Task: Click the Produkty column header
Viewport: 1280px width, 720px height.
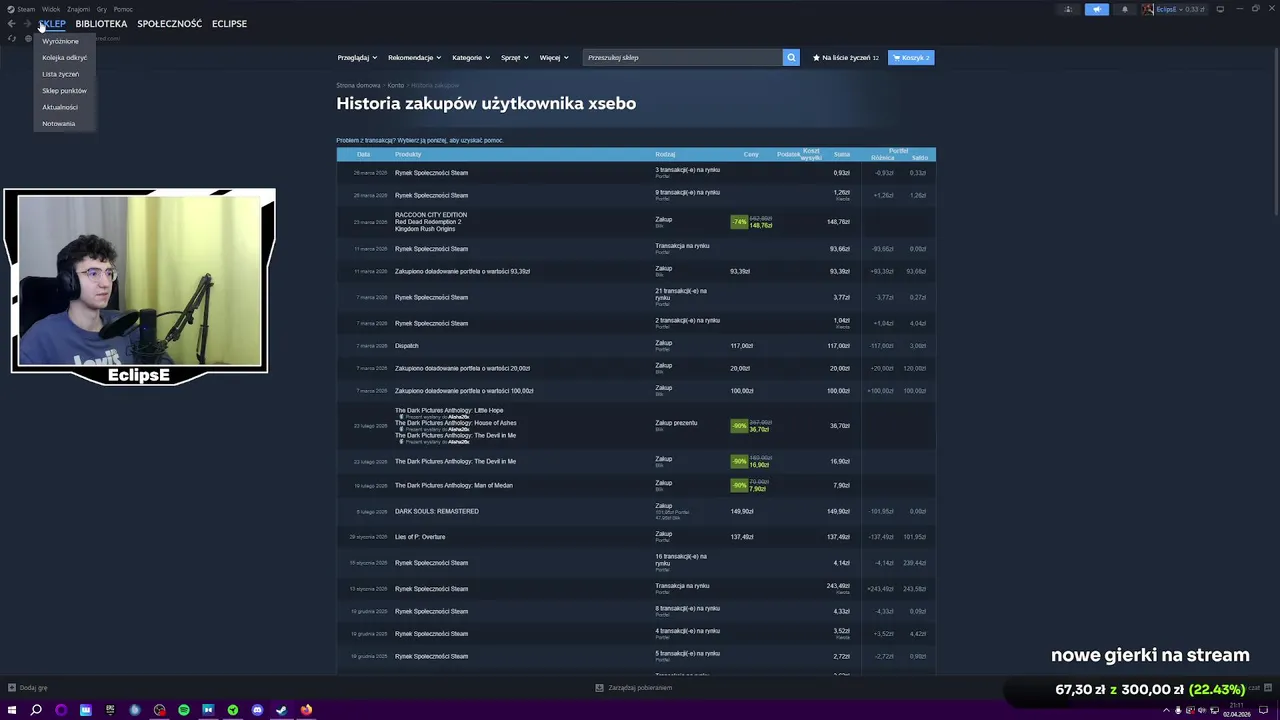Action: (408, 154)
